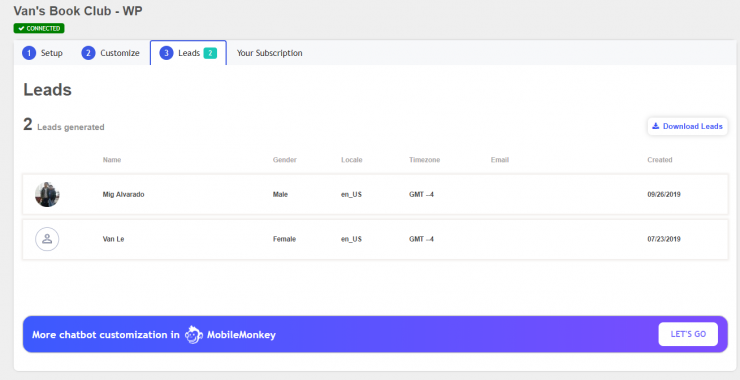Image resolution: width=740 pixels, height=380 pixels.
Task: Click the Locale column header
Action: click(x=352, y=160)
